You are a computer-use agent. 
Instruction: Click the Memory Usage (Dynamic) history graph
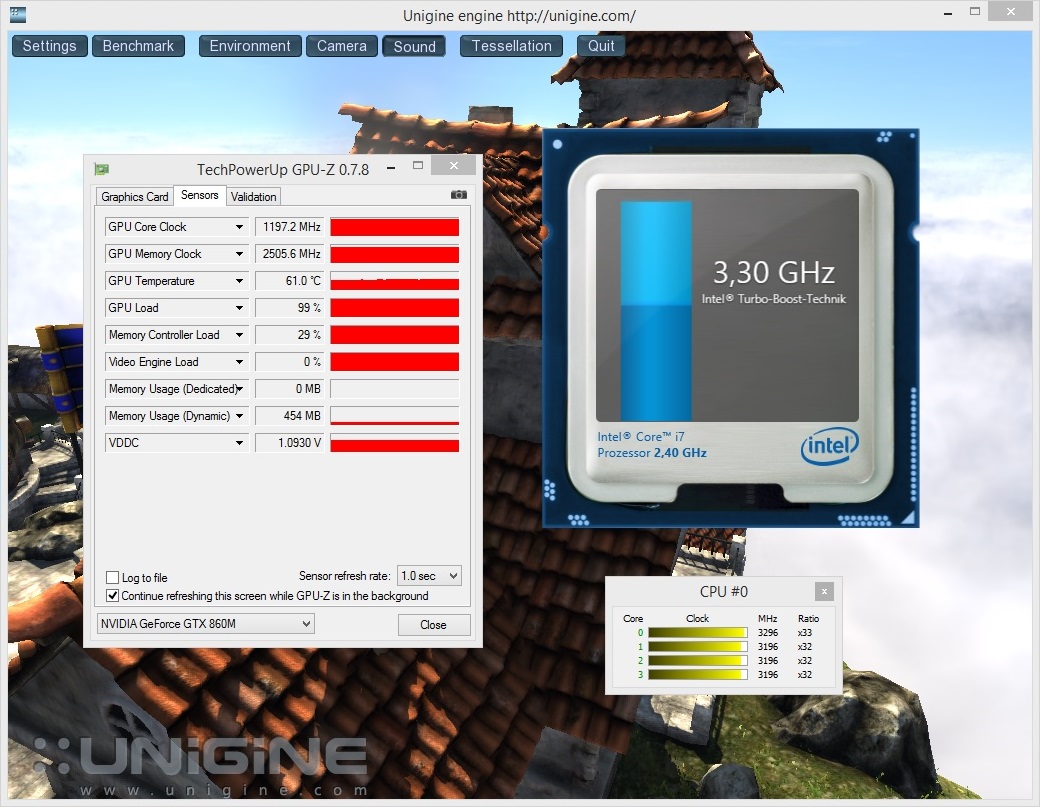(x=395, y=416)
